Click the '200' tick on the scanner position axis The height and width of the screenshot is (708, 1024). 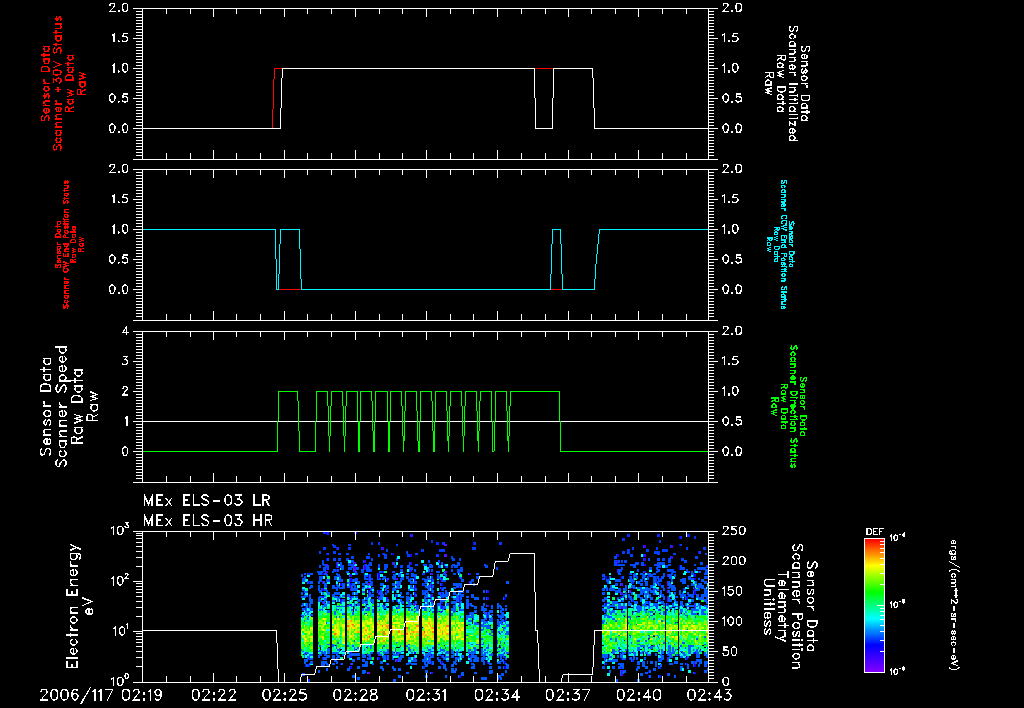[x=734, y=561]
